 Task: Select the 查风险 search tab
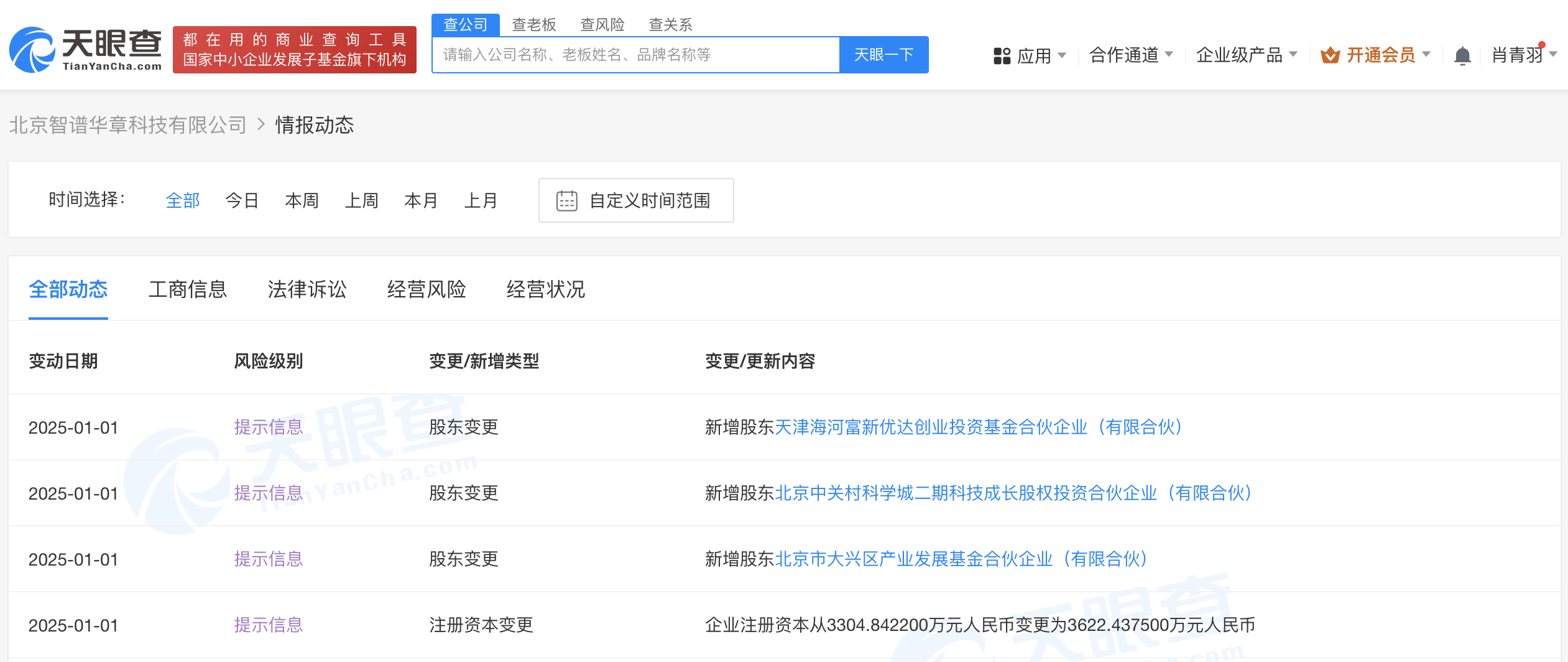tap(602, 25)
